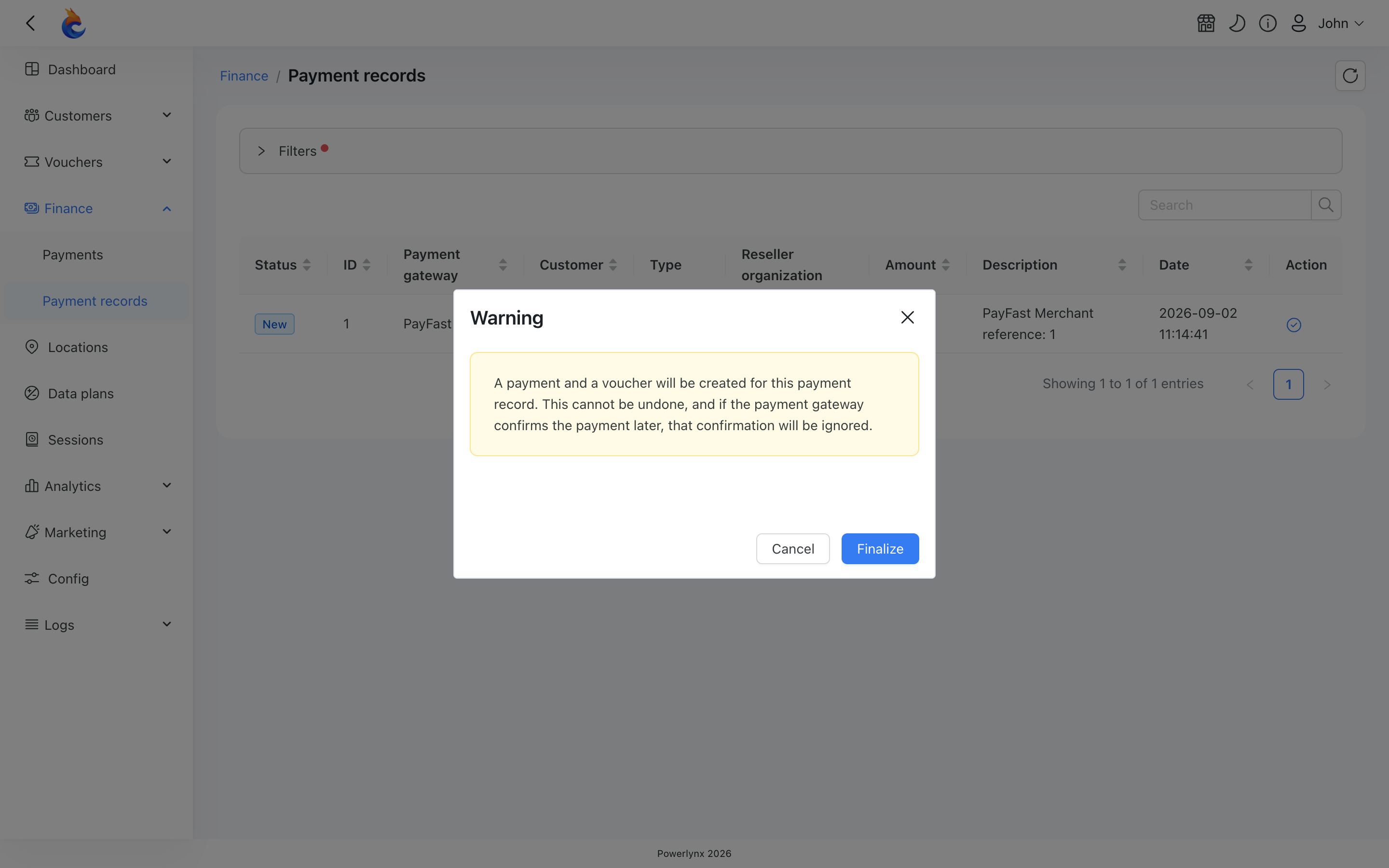Screen dimensions: 1389x868
Task: Toggle dark mode with the moon icon
Action: point(1237,23)
